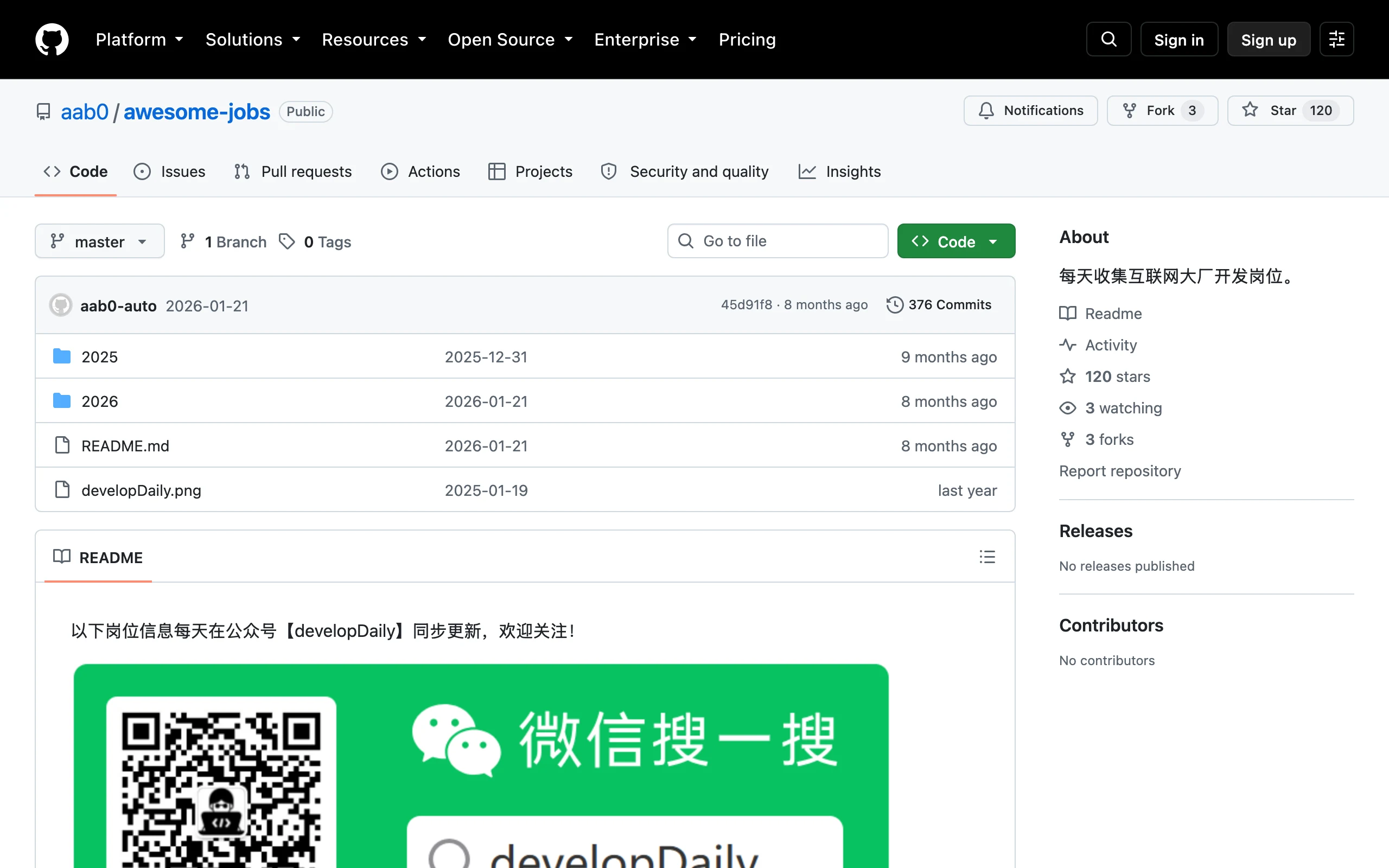Click the fork count 3 badge
Image resolution: width=1389 pixels, height=868 pixels.
(x=1192, y=111)
